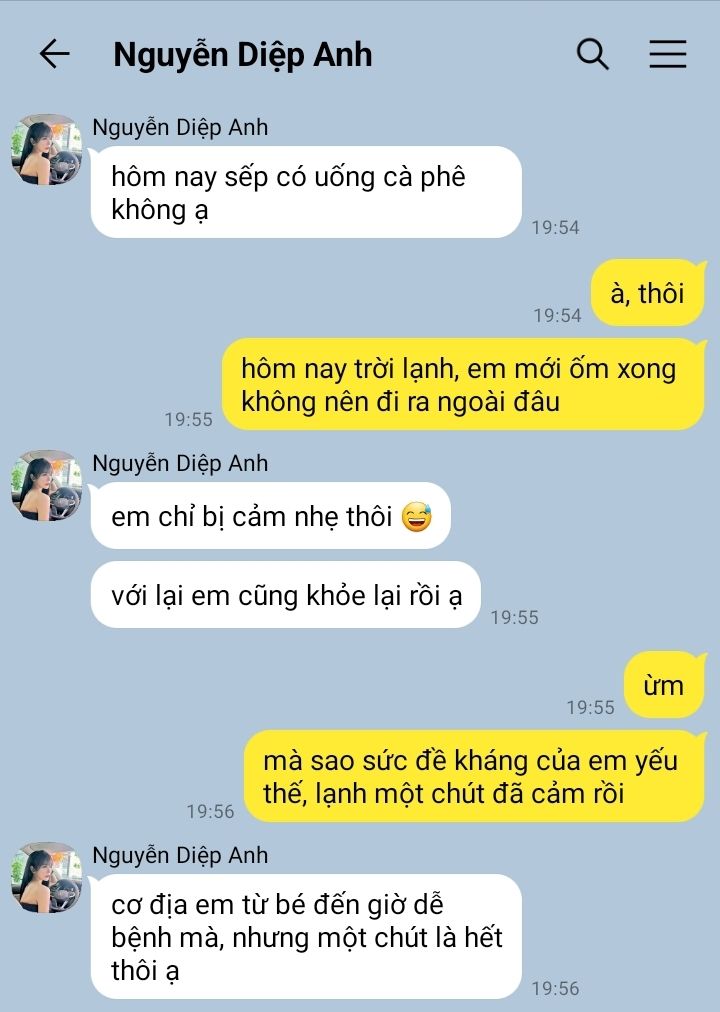Select the yellow bubble 'à, thôi'
Viewport: 720px width, 1012px height.
(648, 293)
